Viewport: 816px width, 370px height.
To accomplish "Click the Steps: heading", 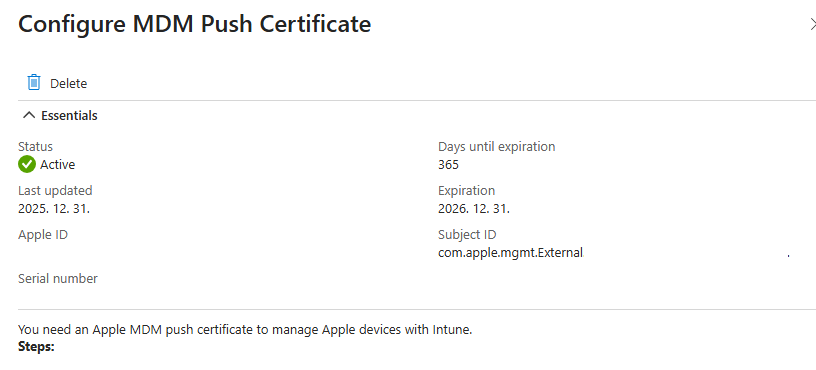I will coord(36,347).
